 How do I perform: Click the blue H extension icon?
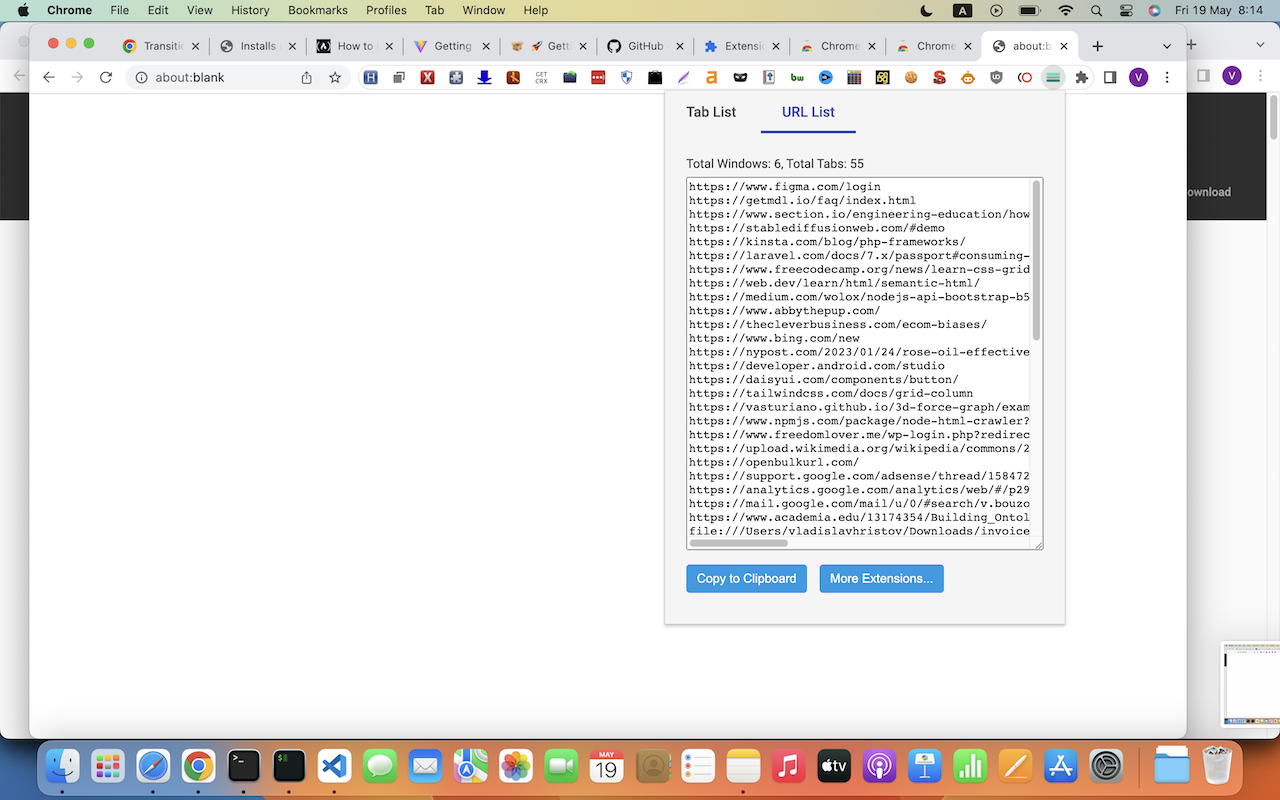point(371,77)
